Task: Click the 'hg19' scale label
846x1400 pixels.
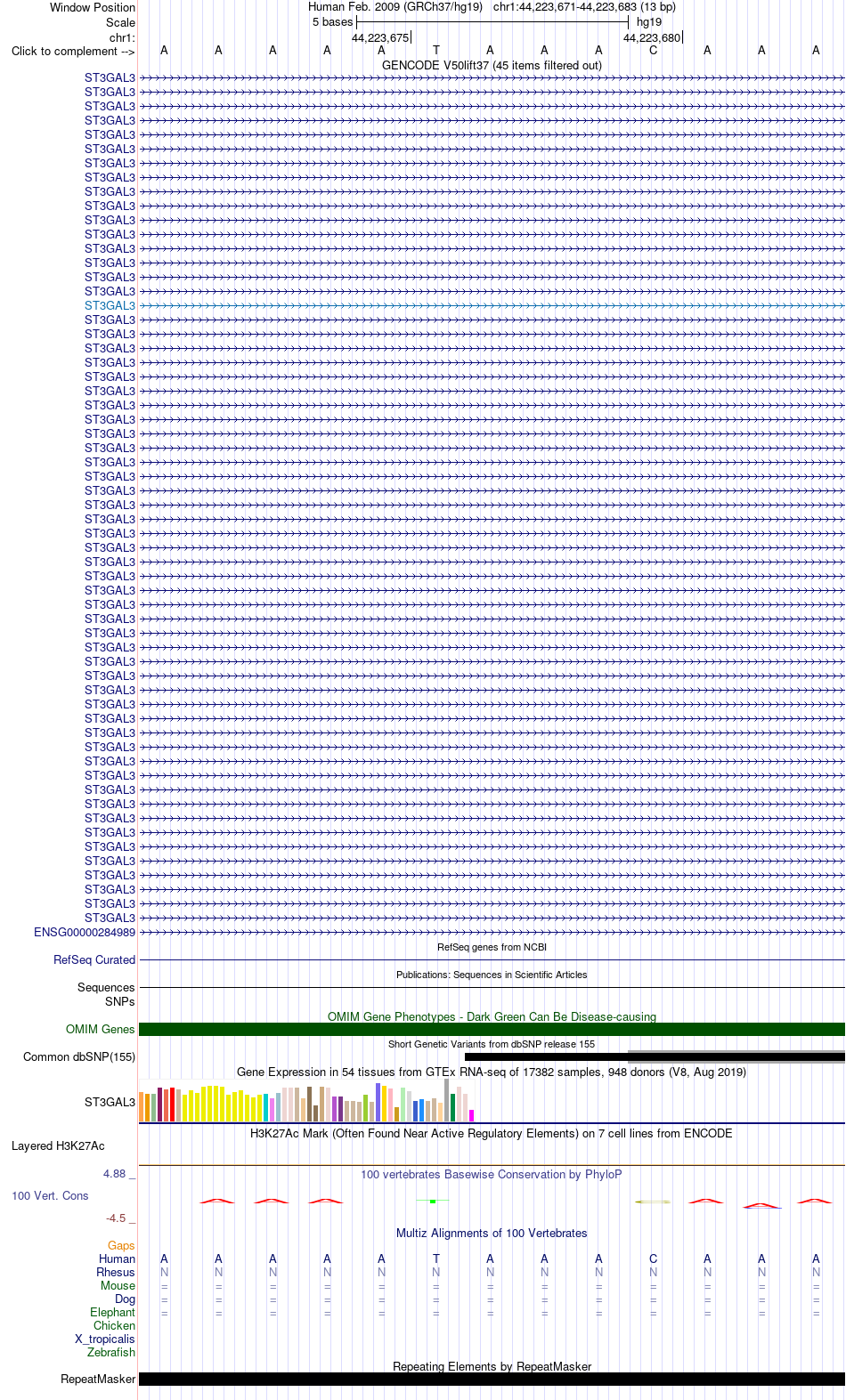Action: pos(648,22)
